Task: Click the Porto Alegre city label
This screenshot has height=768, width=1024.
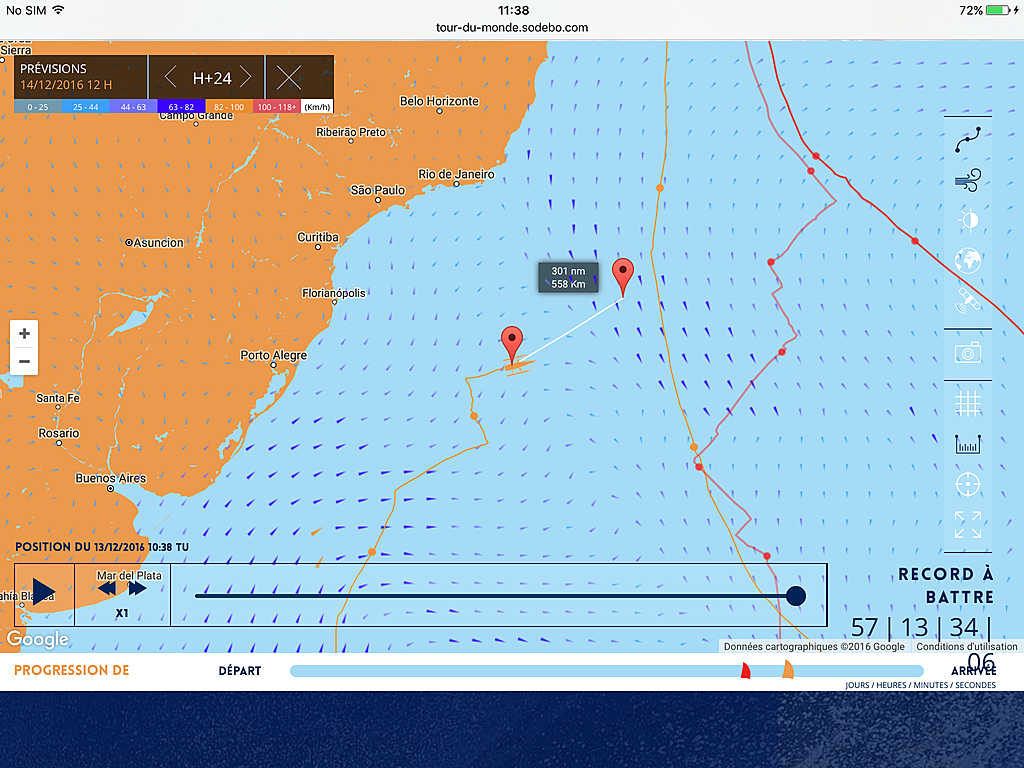Action: pos(274,355)
